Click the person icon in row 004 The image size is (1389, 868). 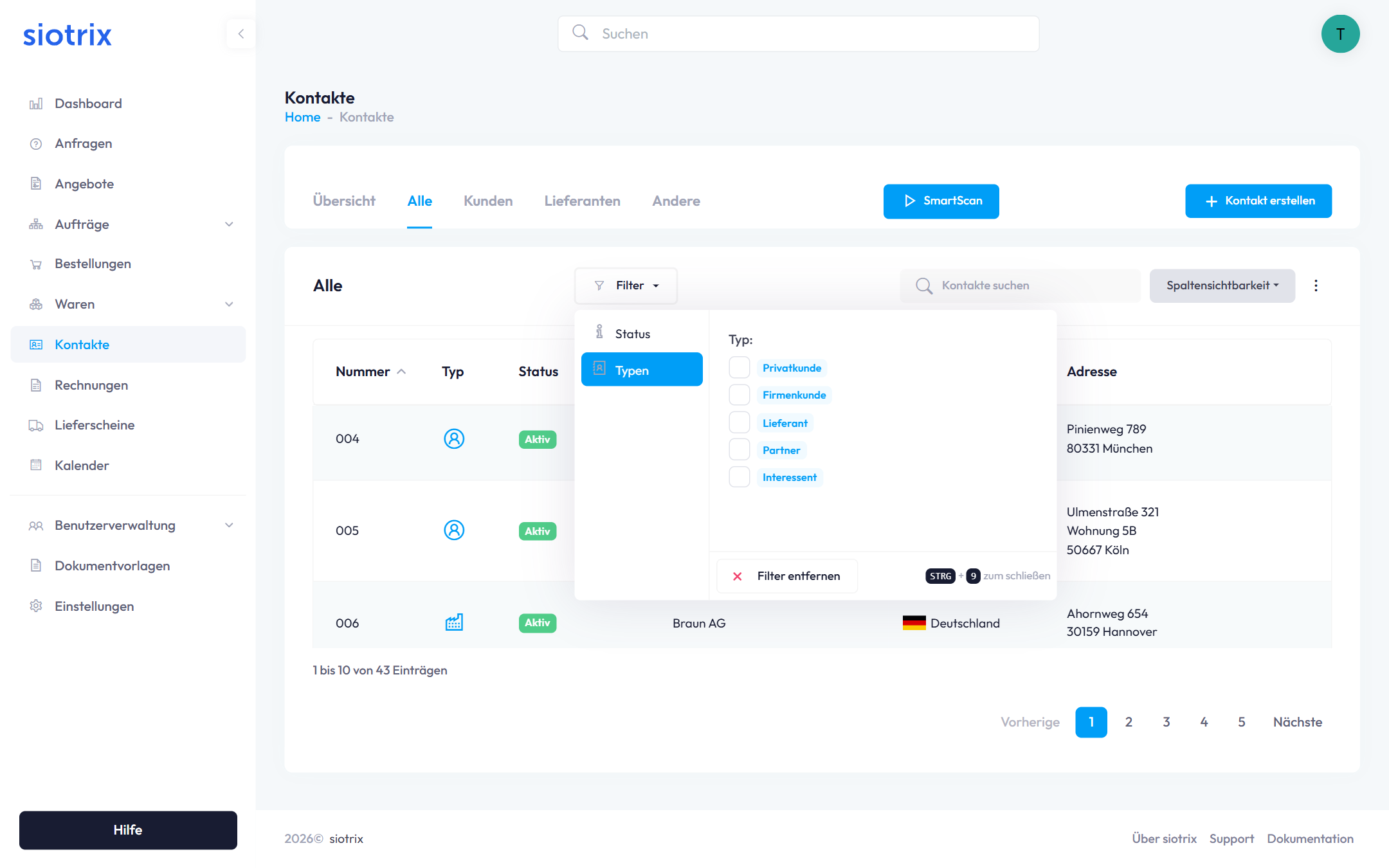click(x=454, y=439)
